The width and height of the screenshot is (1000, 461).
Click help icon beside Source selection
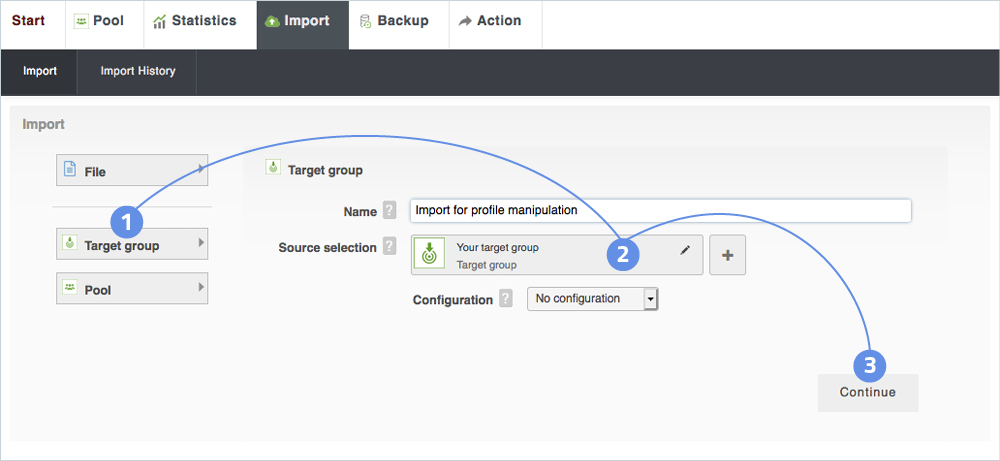click(389, 247)
